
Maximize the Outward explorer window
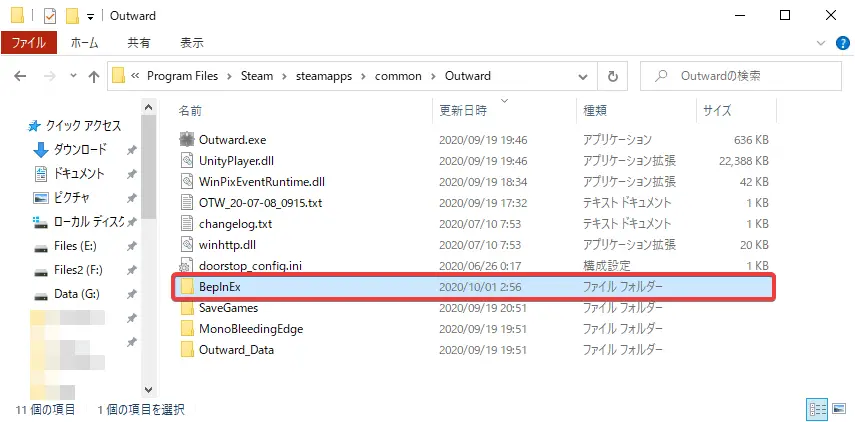tap(785, 16)
